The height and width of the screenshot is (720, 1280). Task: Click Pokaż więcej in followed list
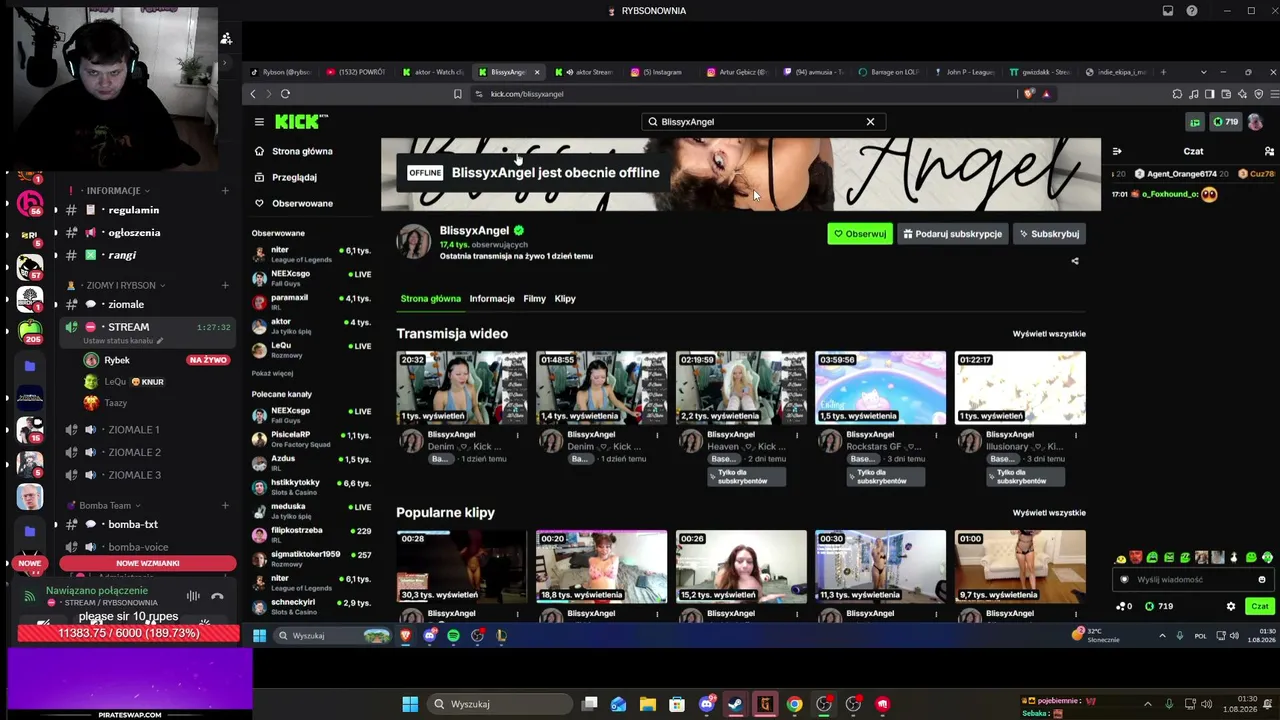[x=273, y=373]
